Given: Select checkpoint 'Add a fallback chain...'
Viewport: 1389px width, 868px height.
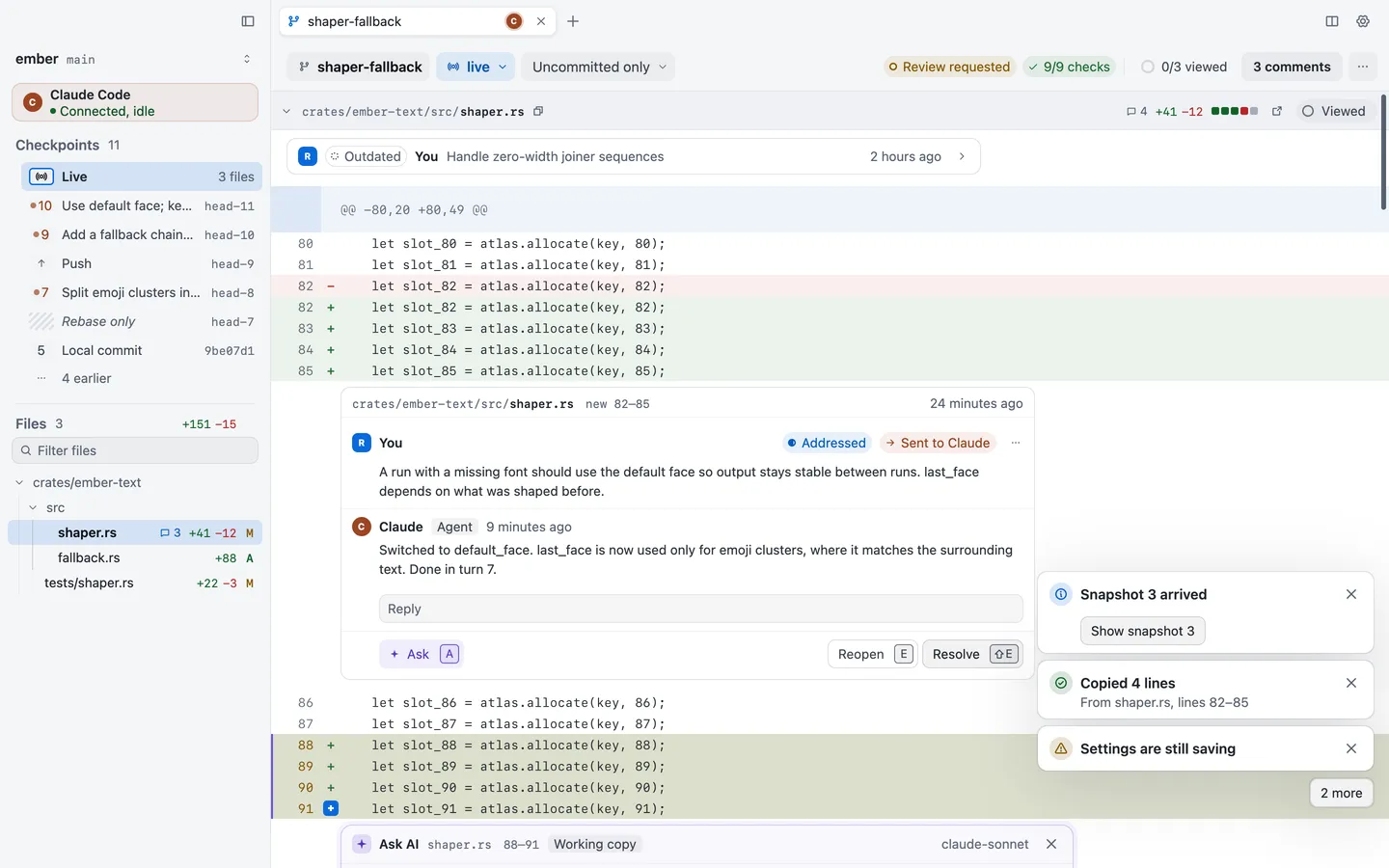Looking at the screenshot, I should 142,234.
